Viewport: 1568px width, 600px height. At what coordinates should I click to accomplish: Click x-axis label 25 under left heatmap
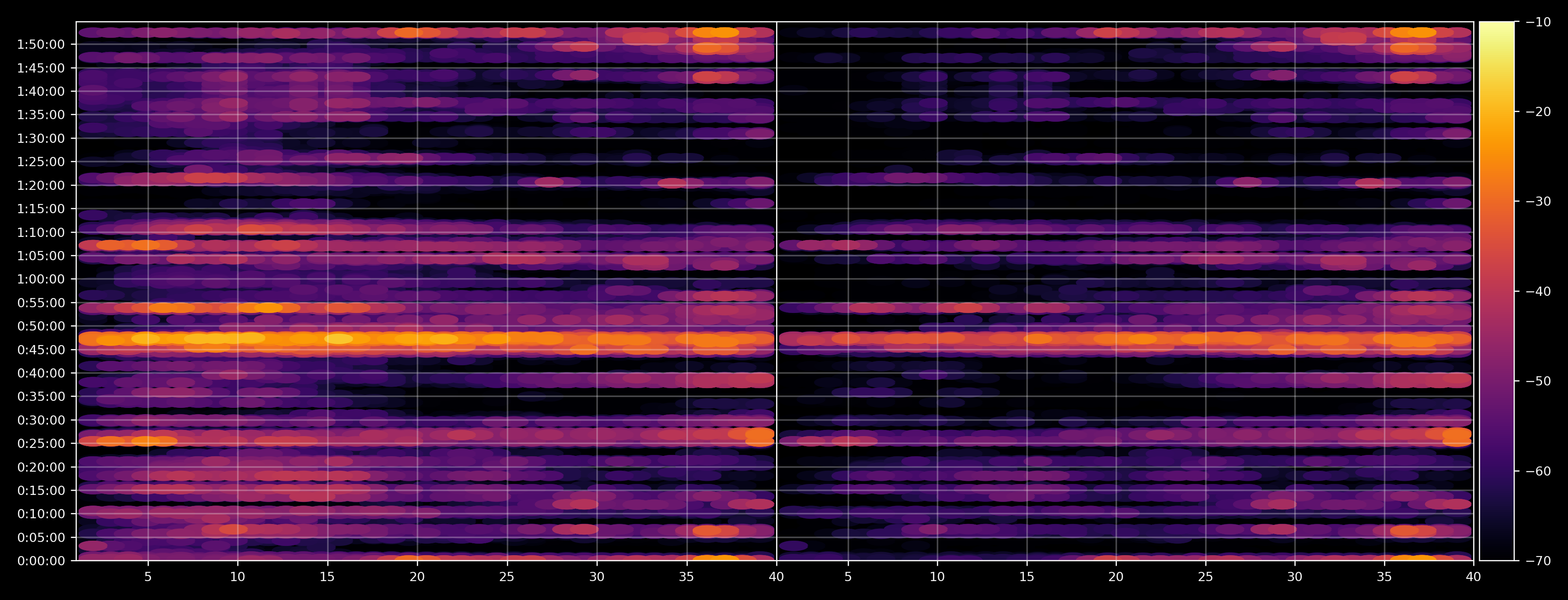pos(507,577)
